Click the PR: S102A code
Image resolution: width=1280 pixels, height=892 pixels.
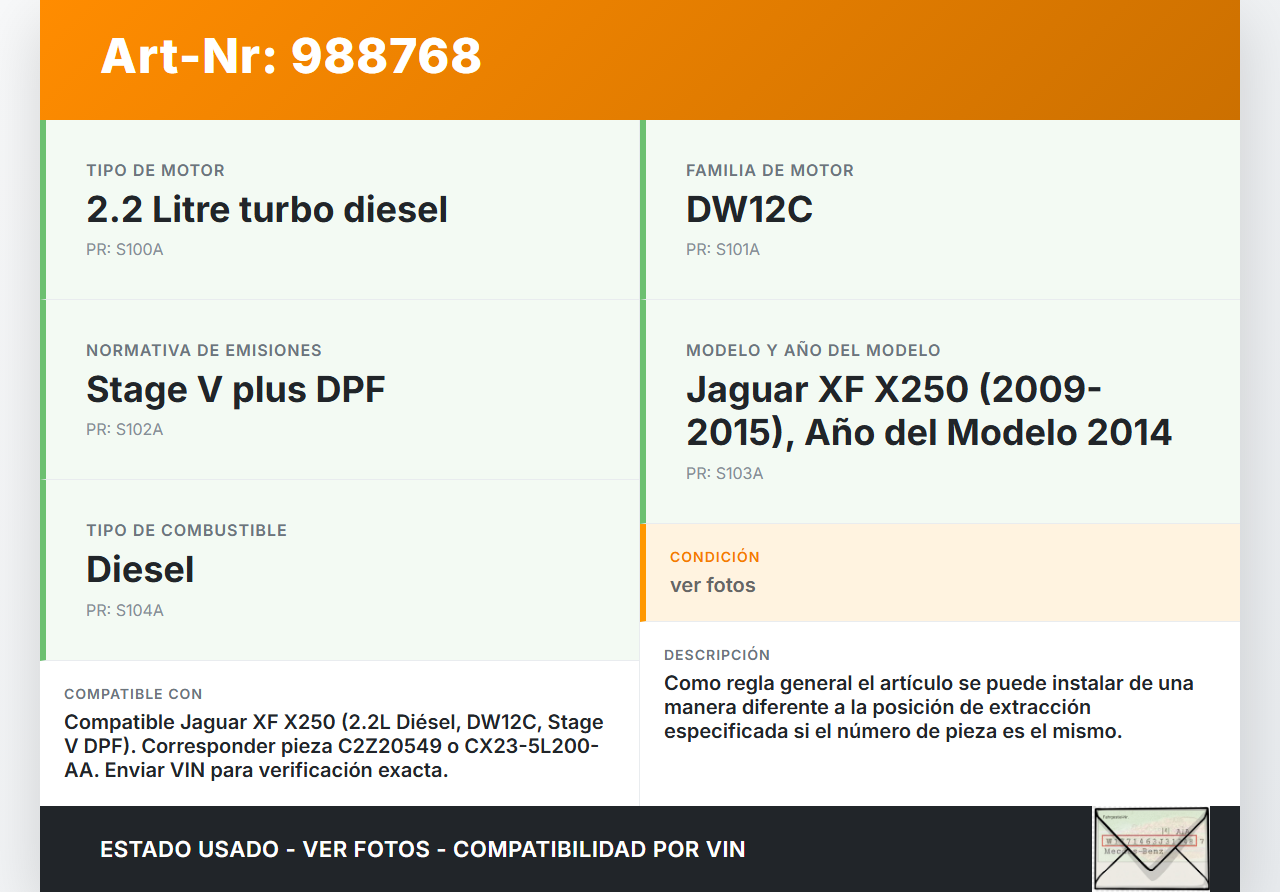coord(124,430)
